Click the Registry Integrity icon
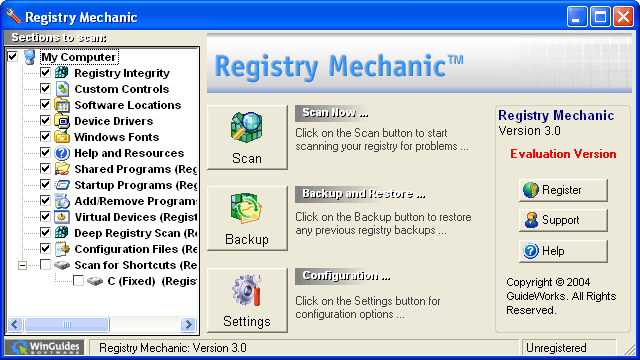 (62, 73)
